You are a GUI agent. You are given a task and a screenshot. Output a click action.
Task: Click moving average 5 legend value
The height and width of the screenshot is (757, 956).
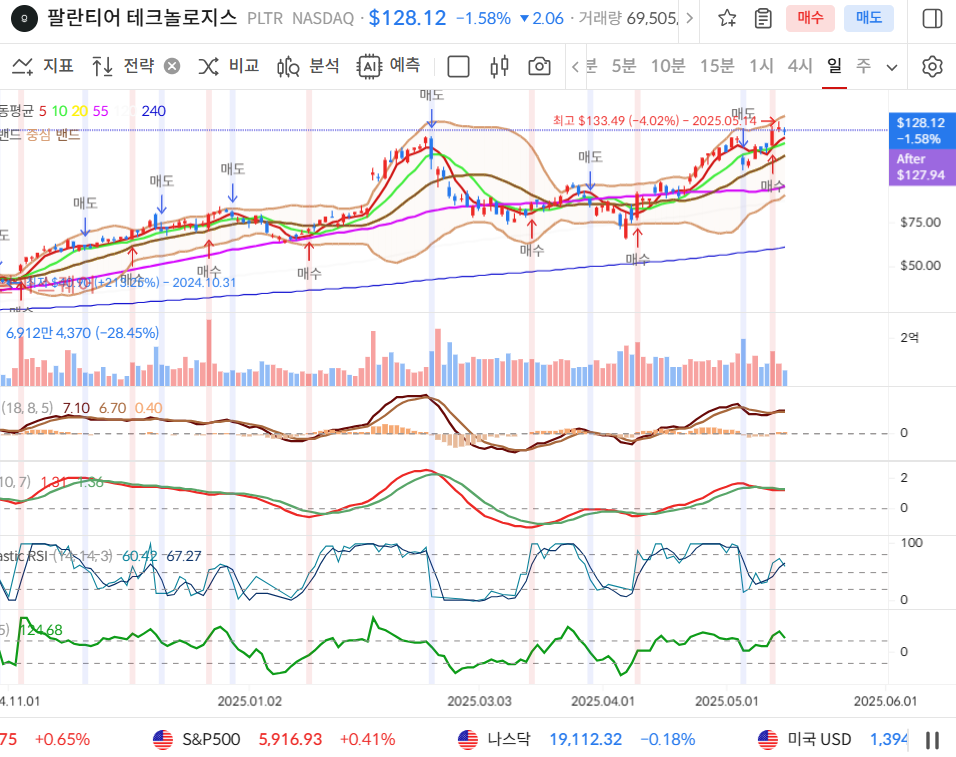[x=43, y=111]
